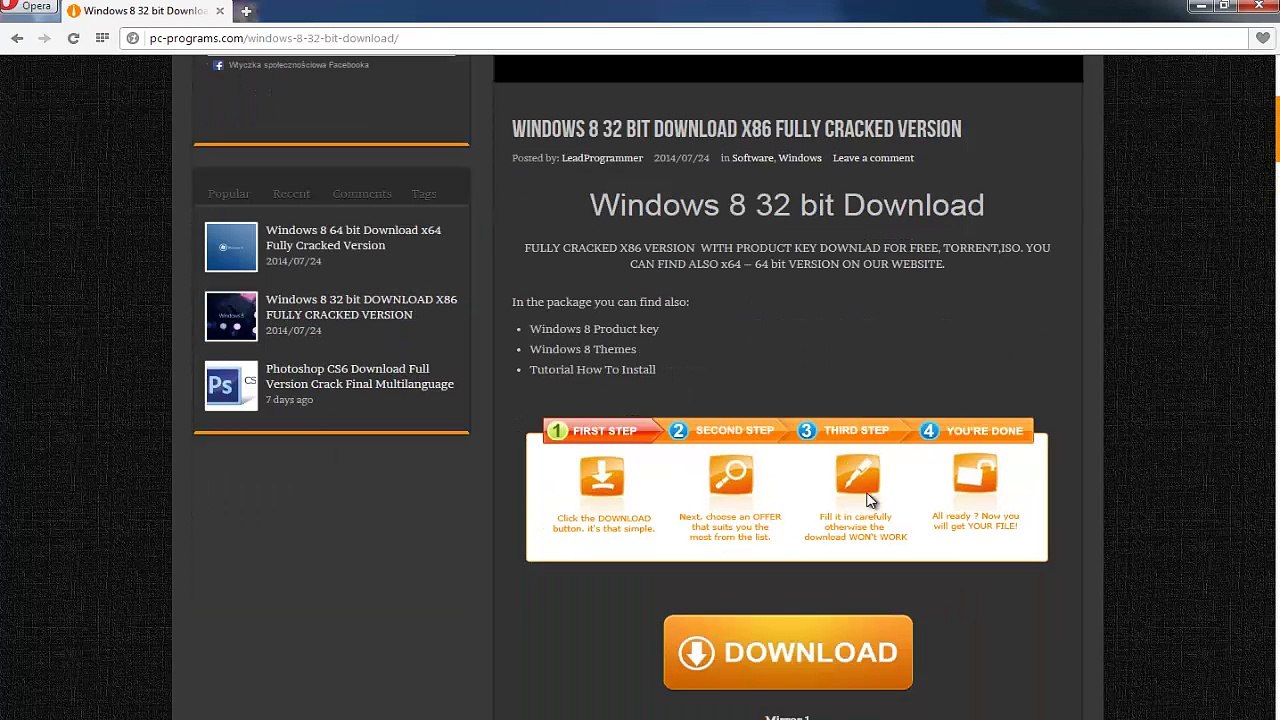Switch to the Popular tab in sidebar
Viewport: 1280px width, 720px height.
coord(229,193)
